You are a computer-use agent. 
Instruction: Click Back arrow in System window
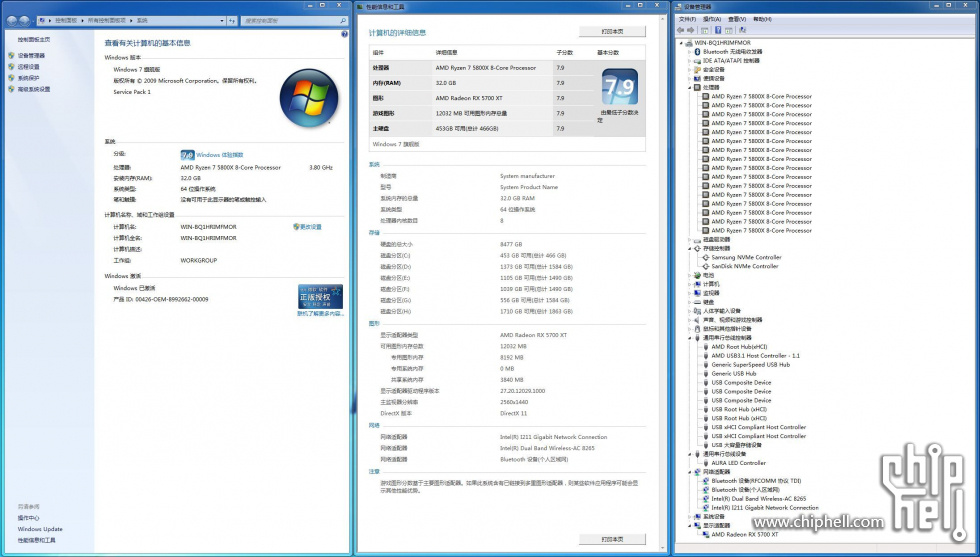click(x=12, y=21)
